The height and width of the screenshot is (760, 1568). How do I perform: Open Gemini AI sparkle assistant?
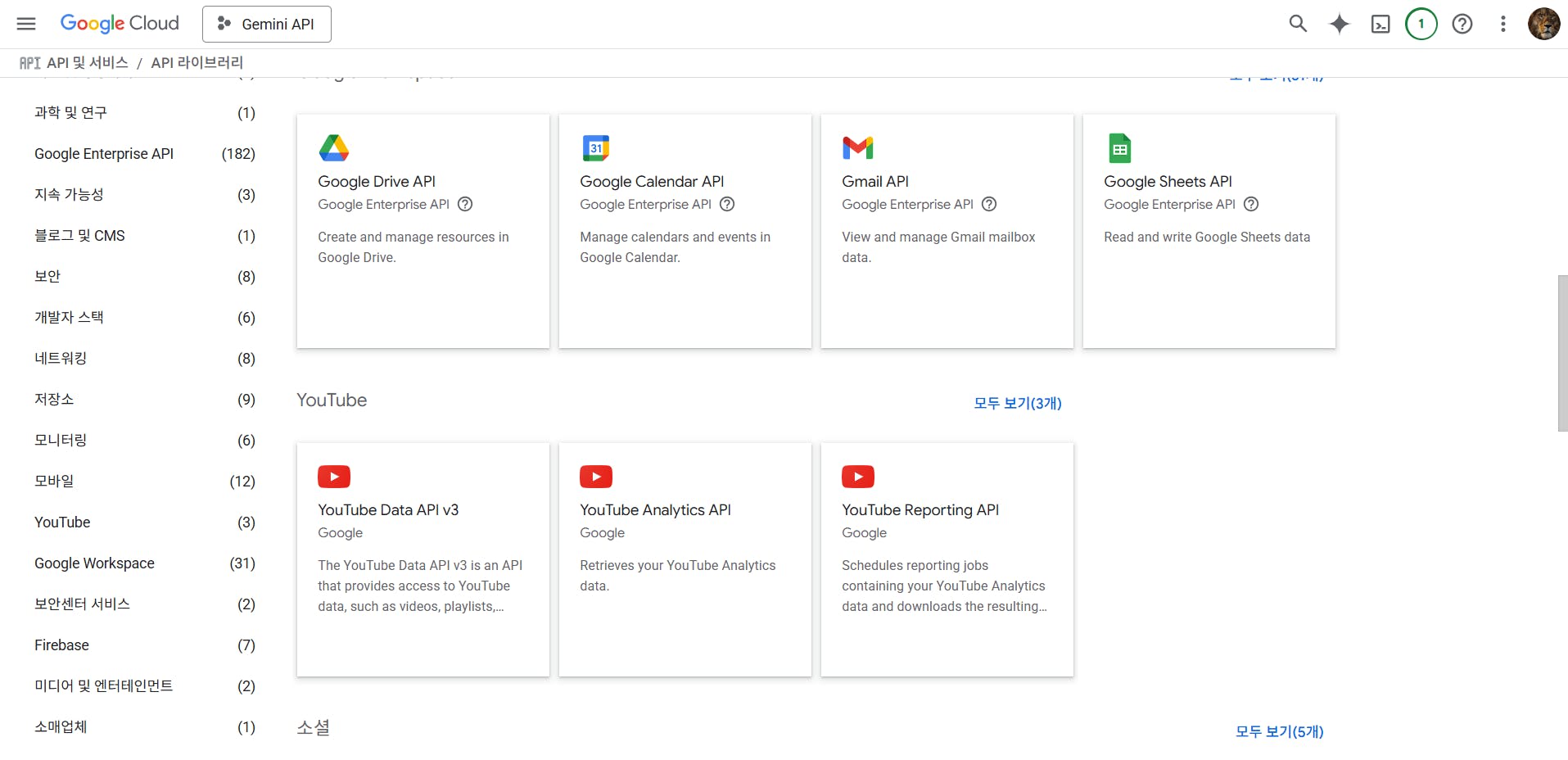click(1340, 24)
